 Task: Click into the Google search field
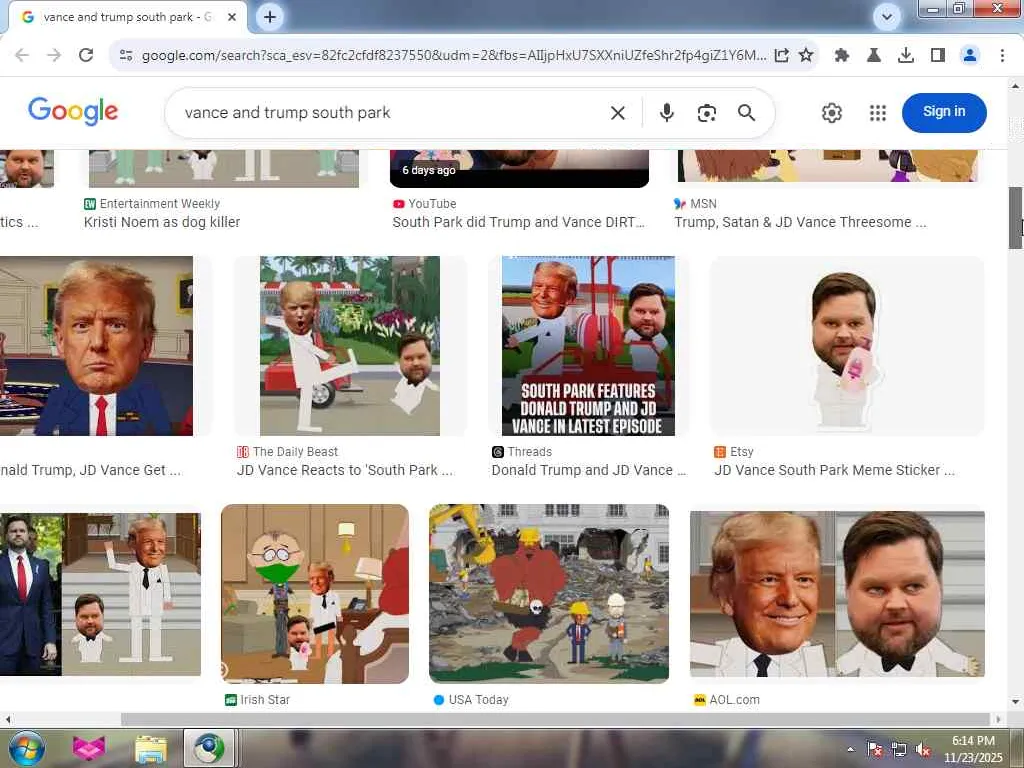click(392, 113)
